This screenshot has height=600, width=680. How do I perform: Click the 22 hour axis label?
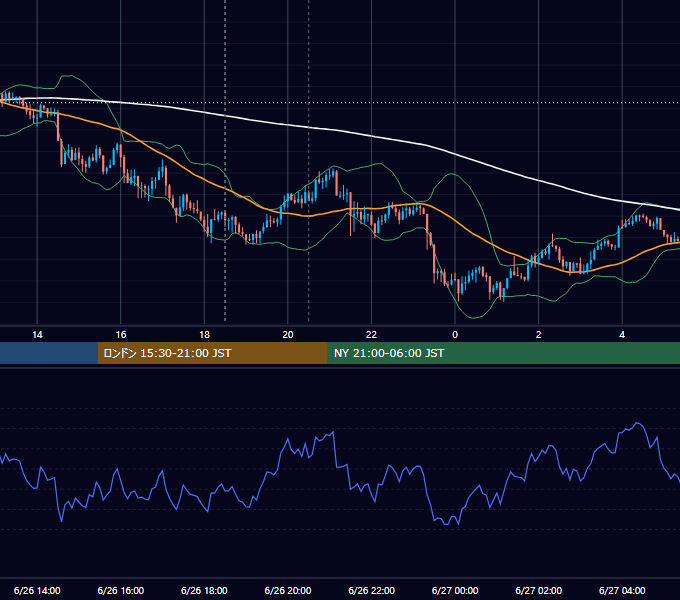point(371,335)
